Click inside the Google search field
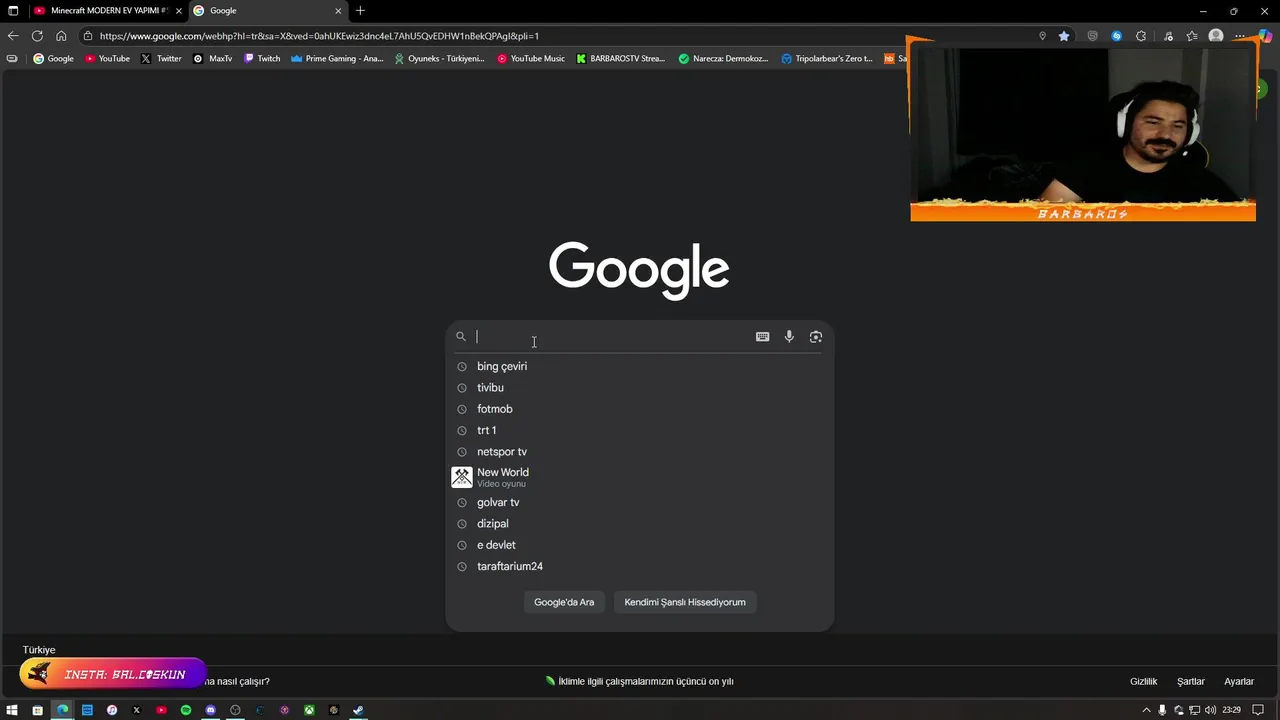Image resolution: width=1280 pixels, height=720 pixels. coord(612,337)
